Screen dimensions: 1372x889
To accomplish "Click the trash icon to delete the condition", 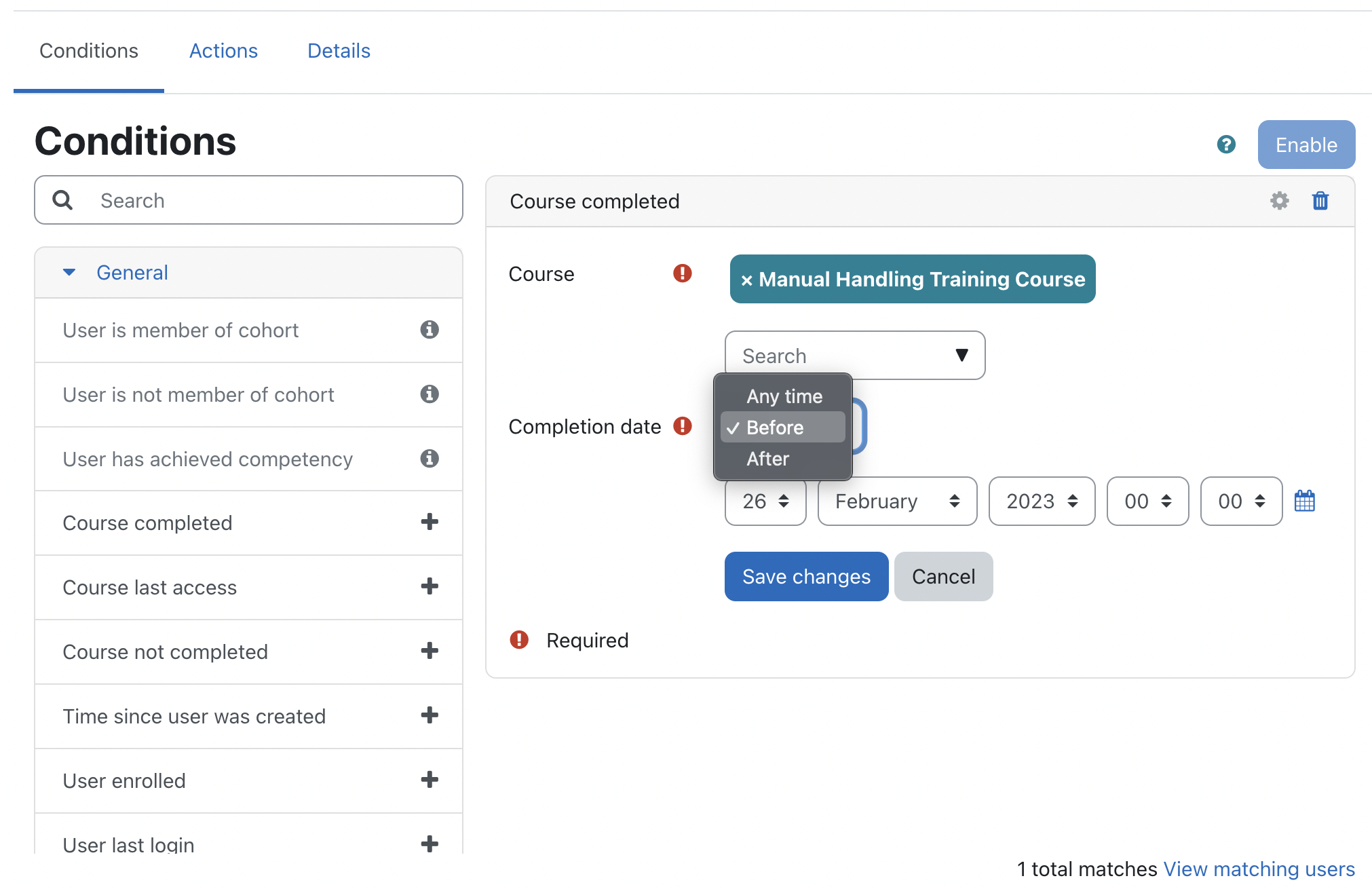I will [x=1320, y=201].
